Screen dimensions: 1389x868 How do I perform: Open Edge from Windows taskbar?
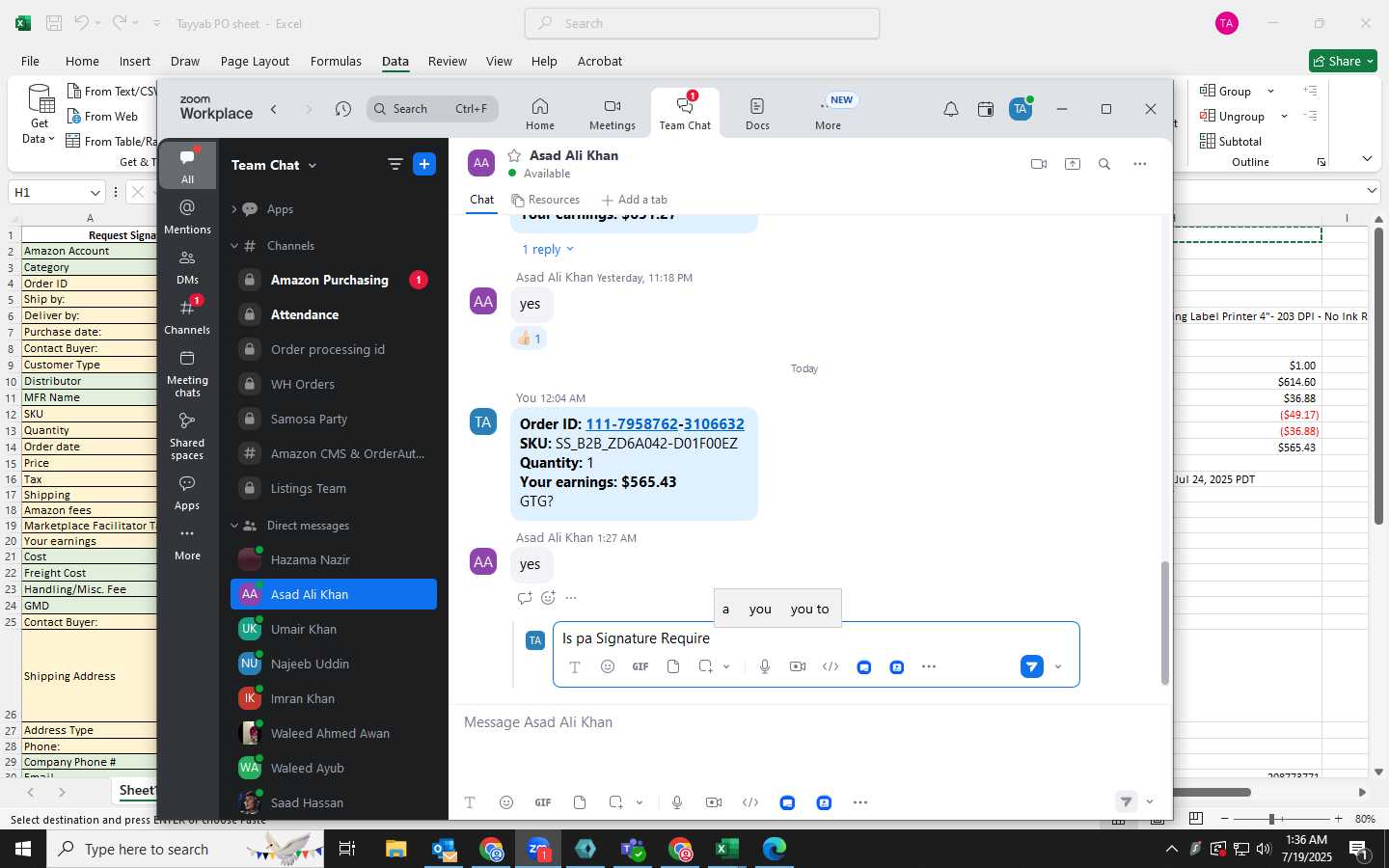(x=775, y=849)
